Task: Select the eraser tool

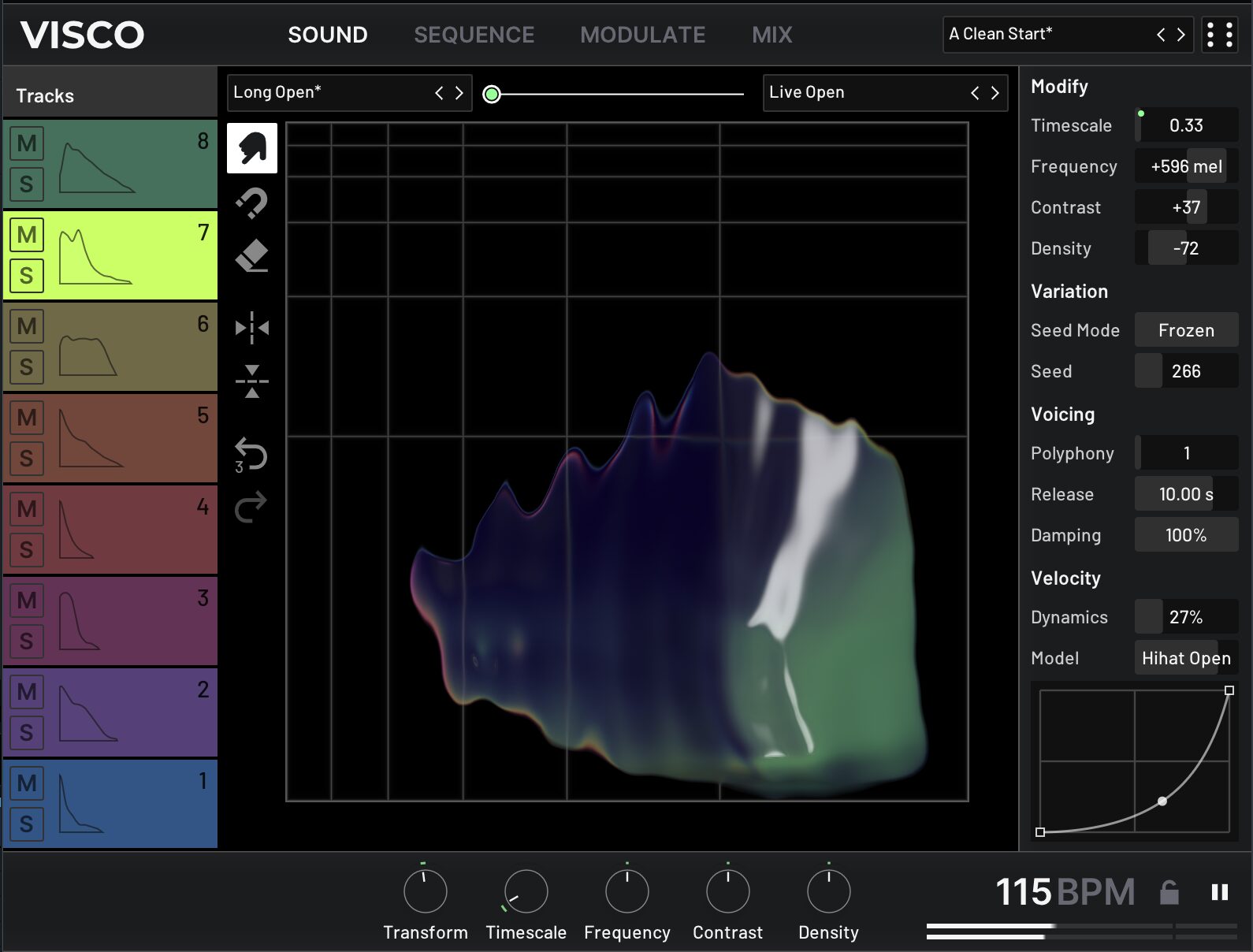Action: (252, 256)
